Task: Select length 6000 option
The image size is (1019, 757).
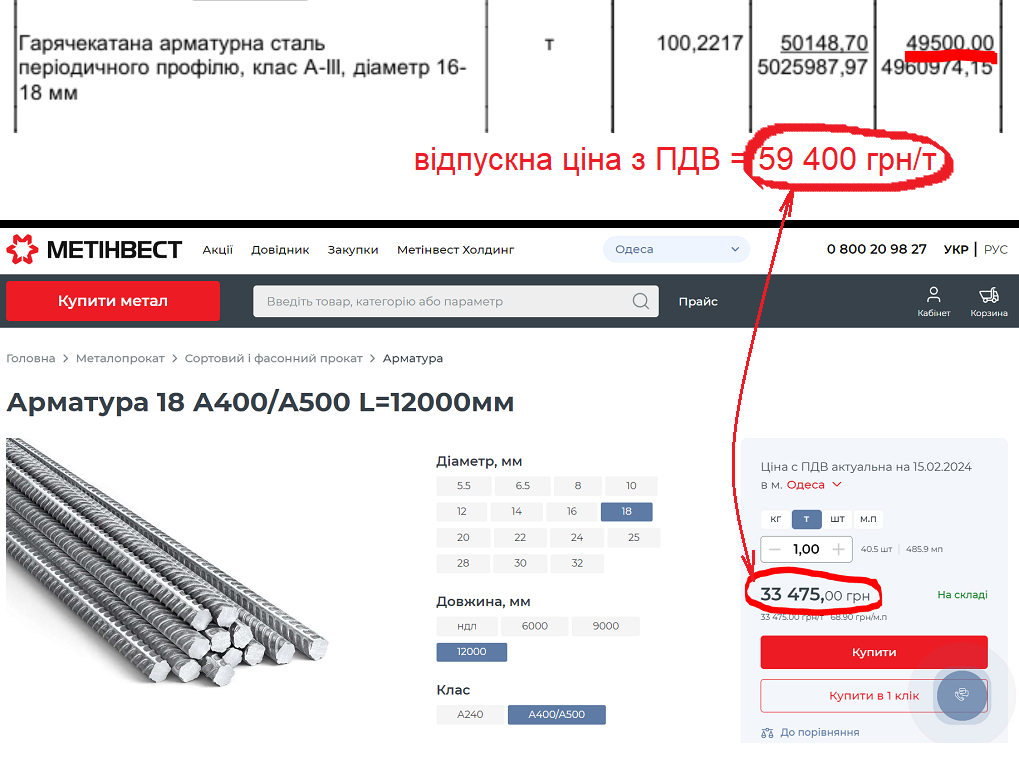Action: pyautogui.click(x=534, y=626)
